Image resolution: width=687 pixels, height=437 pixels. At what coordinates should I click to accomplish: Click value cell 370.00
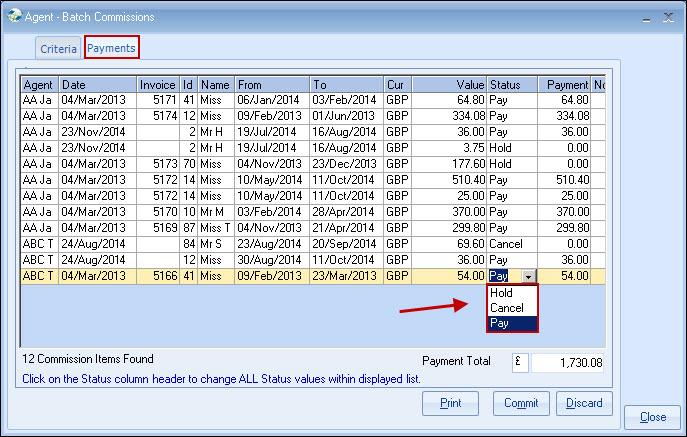(449, 212)
